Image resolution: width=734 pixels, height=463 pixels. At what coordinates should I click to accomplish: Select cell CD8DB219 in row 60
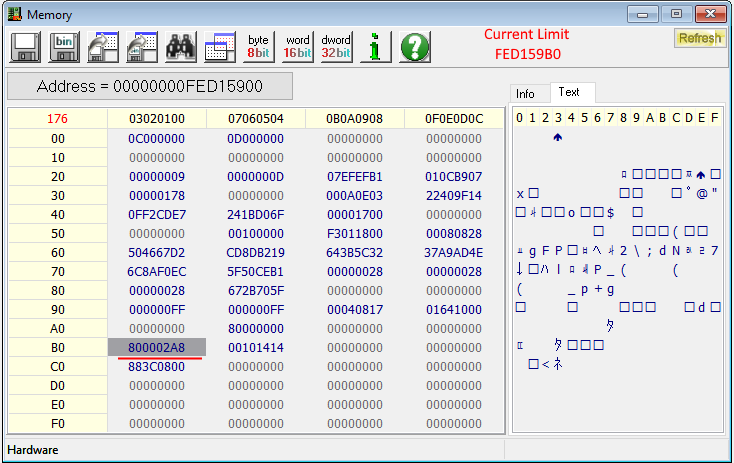pos(256,252)
